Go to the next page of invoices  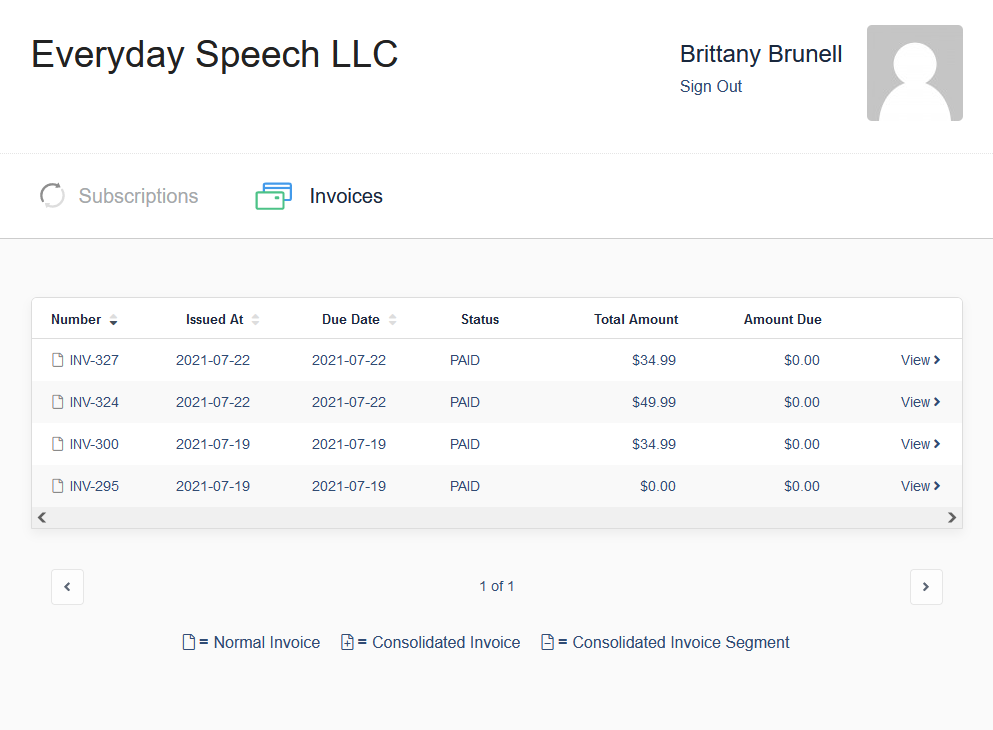926,587
